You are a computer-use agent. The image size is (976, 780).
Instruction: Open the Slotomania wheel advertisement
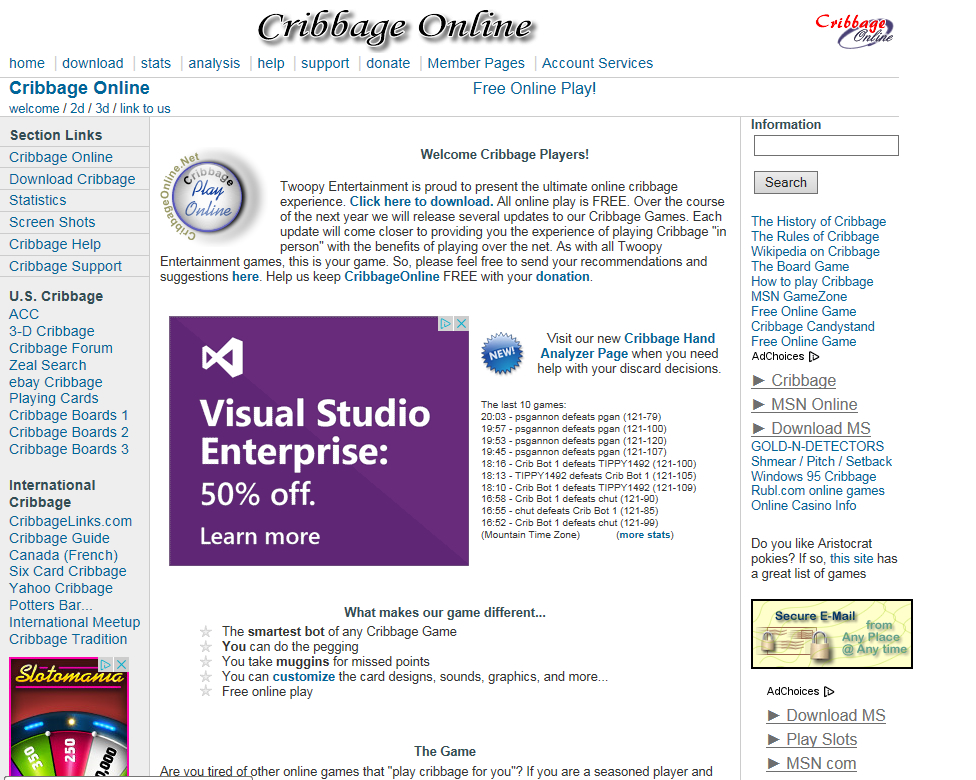[68, 717]
